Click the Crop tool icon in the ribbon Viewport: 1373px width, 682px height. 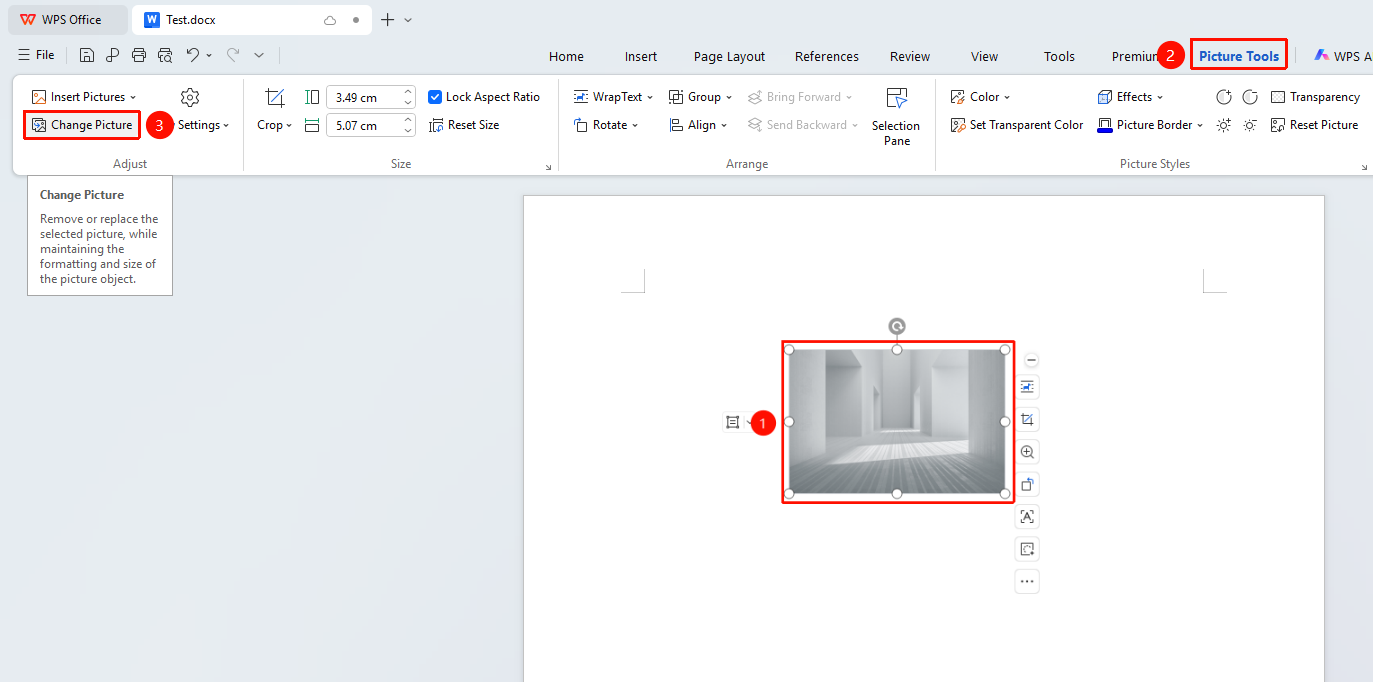[275, 97]
